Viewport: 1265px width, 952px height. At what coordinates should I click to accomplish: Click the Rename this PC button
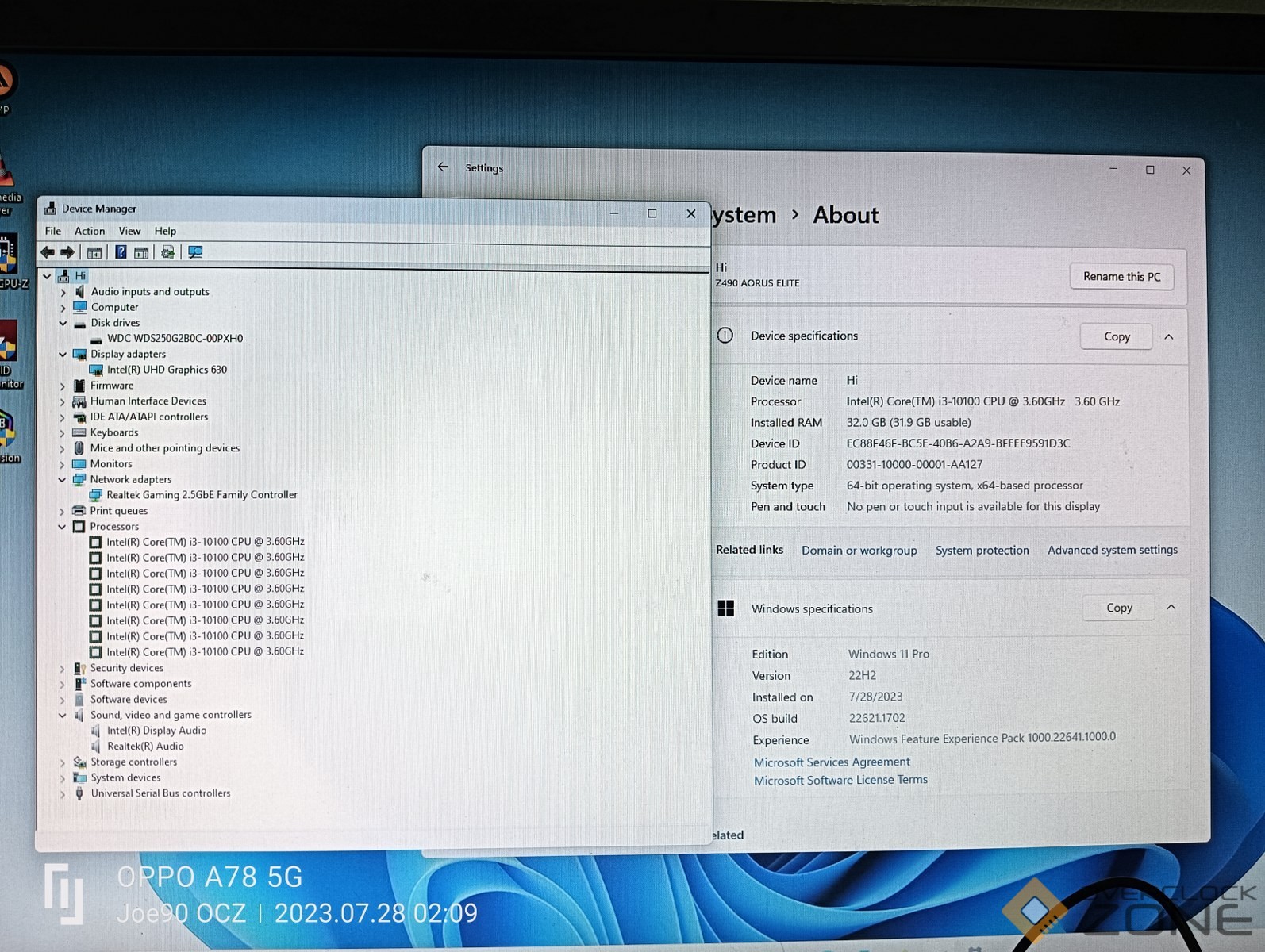pyautogui.click(x=1121, y=276)
